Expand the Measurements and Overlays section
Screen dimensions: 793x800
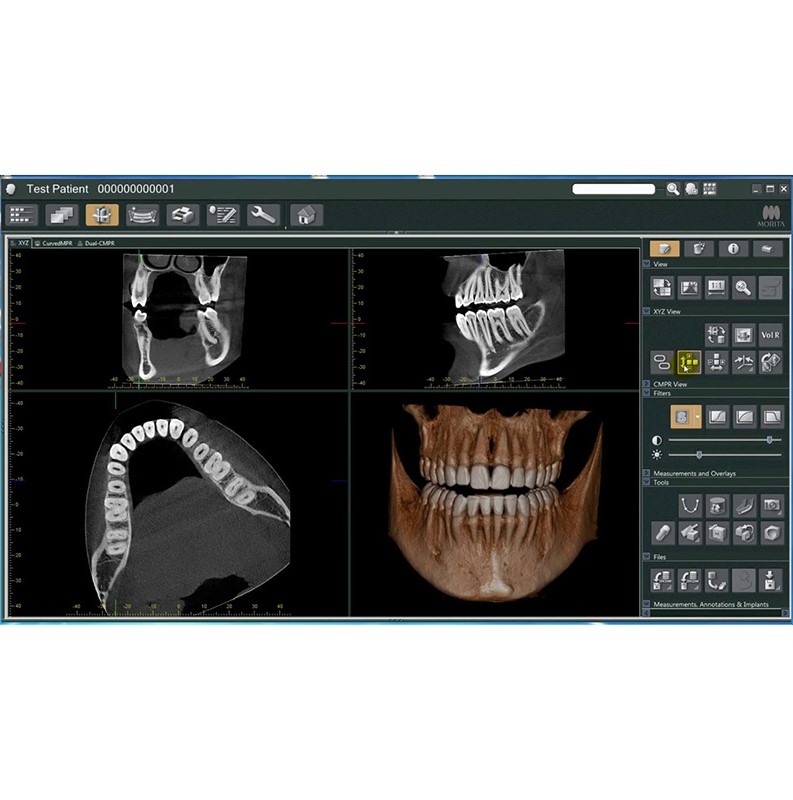point(645,473)
